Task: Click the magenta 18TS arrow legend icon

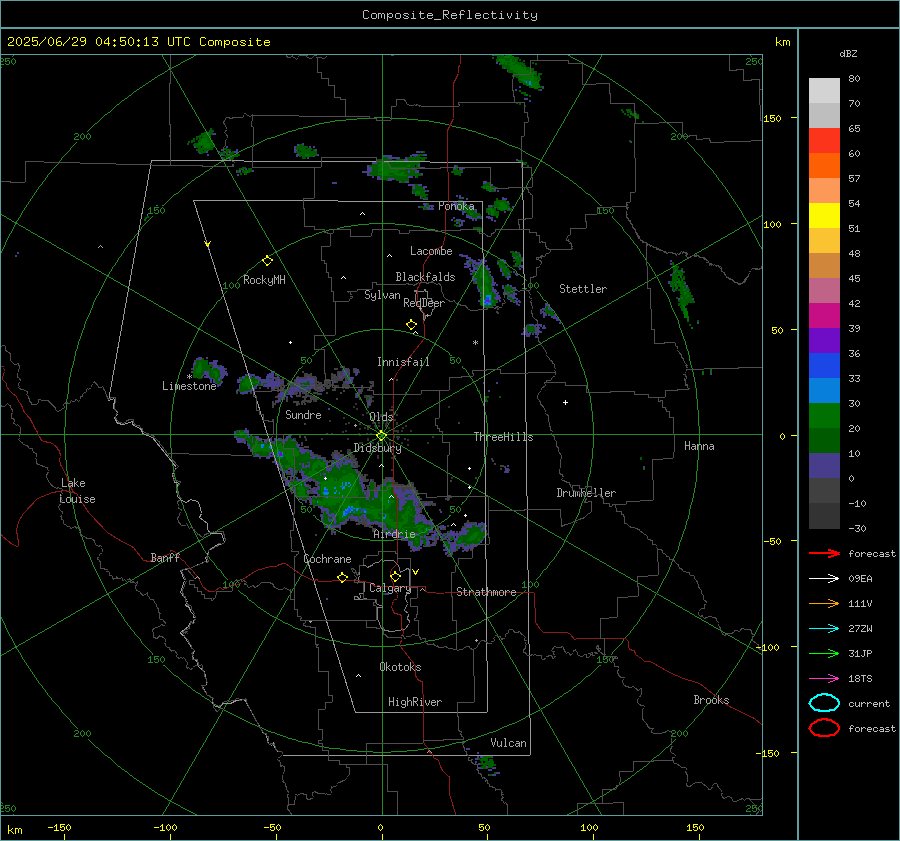Action: pyautogui.click(x=824, y=679)
